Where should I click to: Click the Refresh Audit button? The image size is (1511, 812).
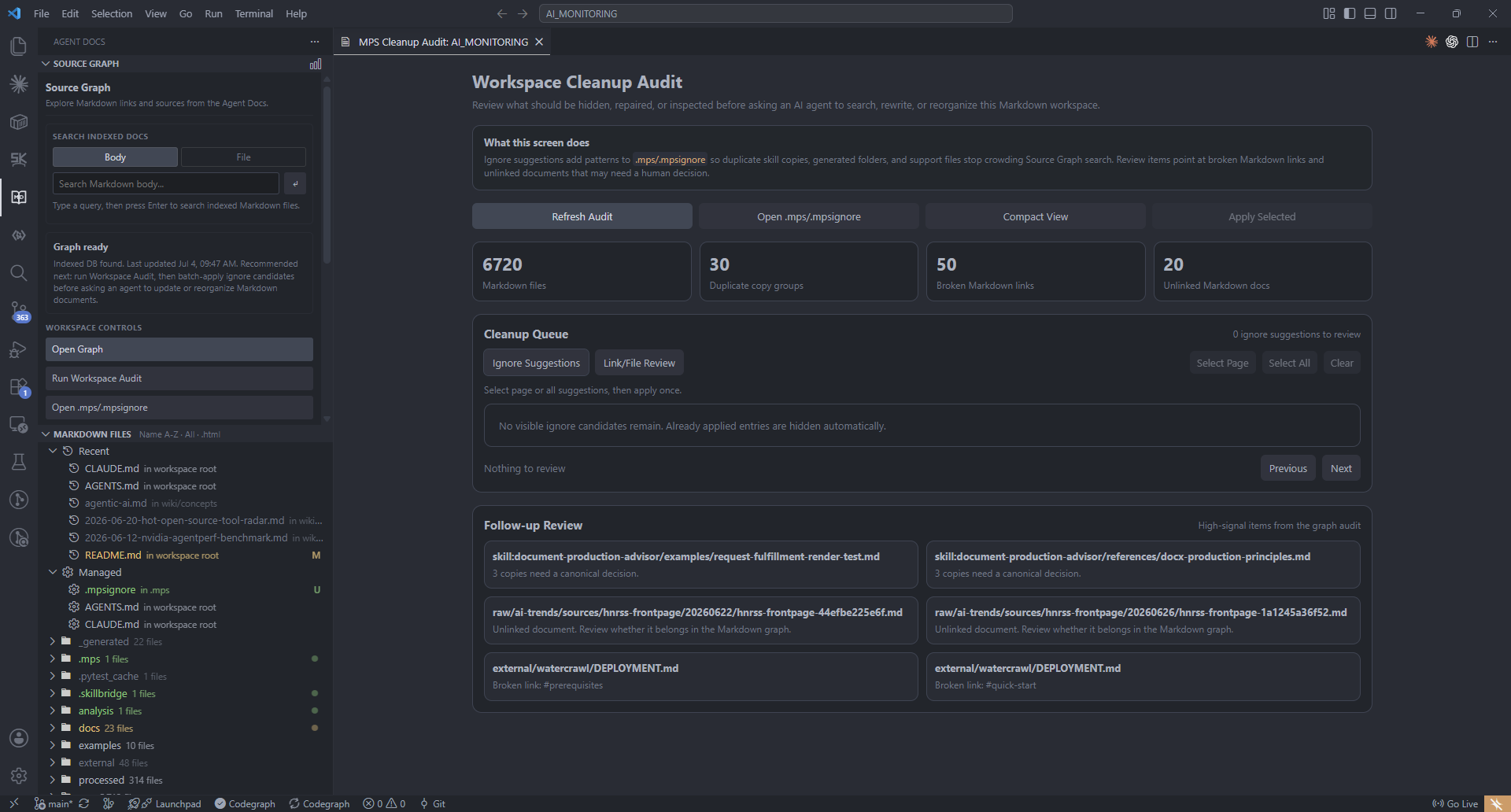click(x=582, y=216)
